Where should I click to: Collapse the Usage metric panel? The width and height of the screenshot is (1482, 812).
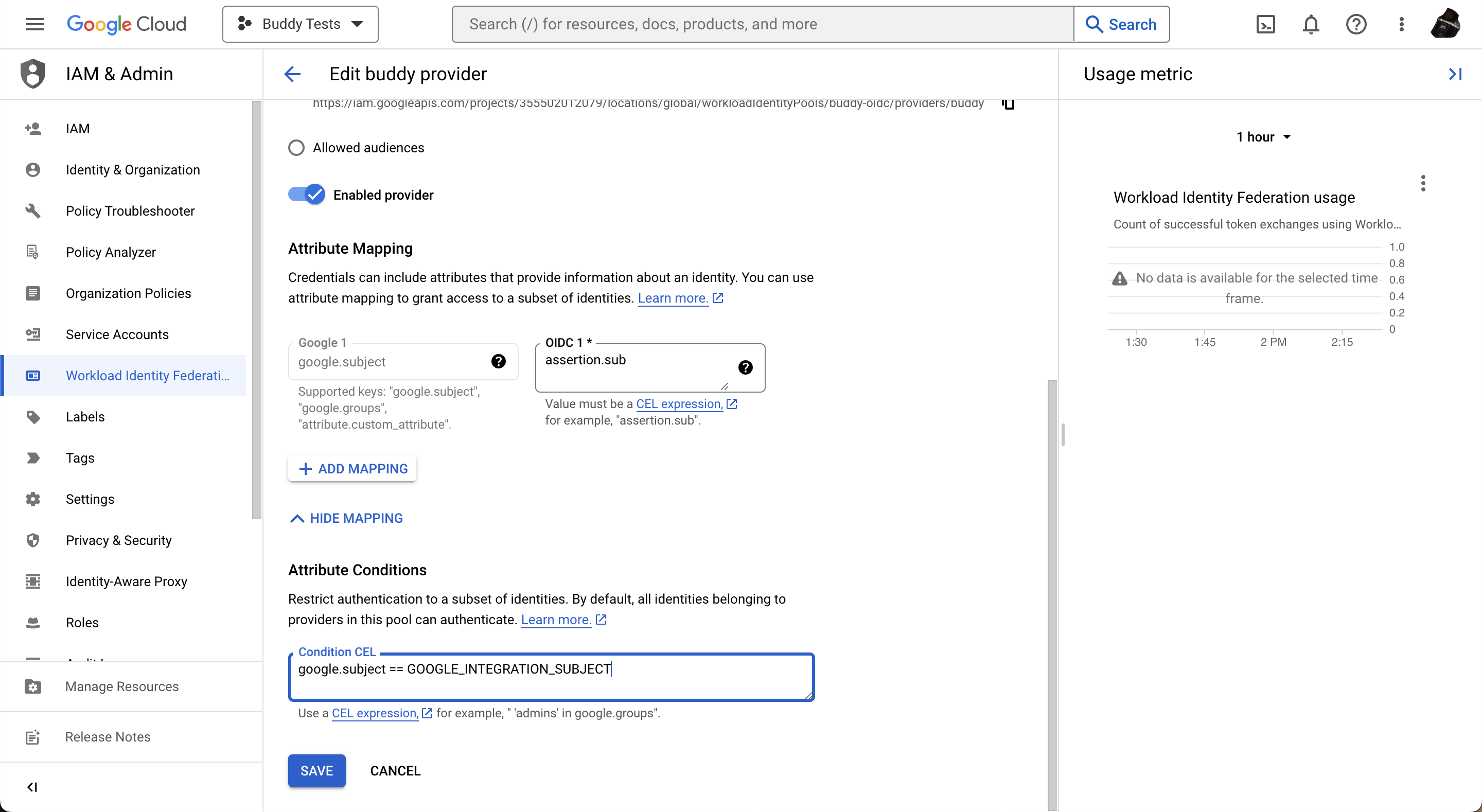(x=1455, y=74)
